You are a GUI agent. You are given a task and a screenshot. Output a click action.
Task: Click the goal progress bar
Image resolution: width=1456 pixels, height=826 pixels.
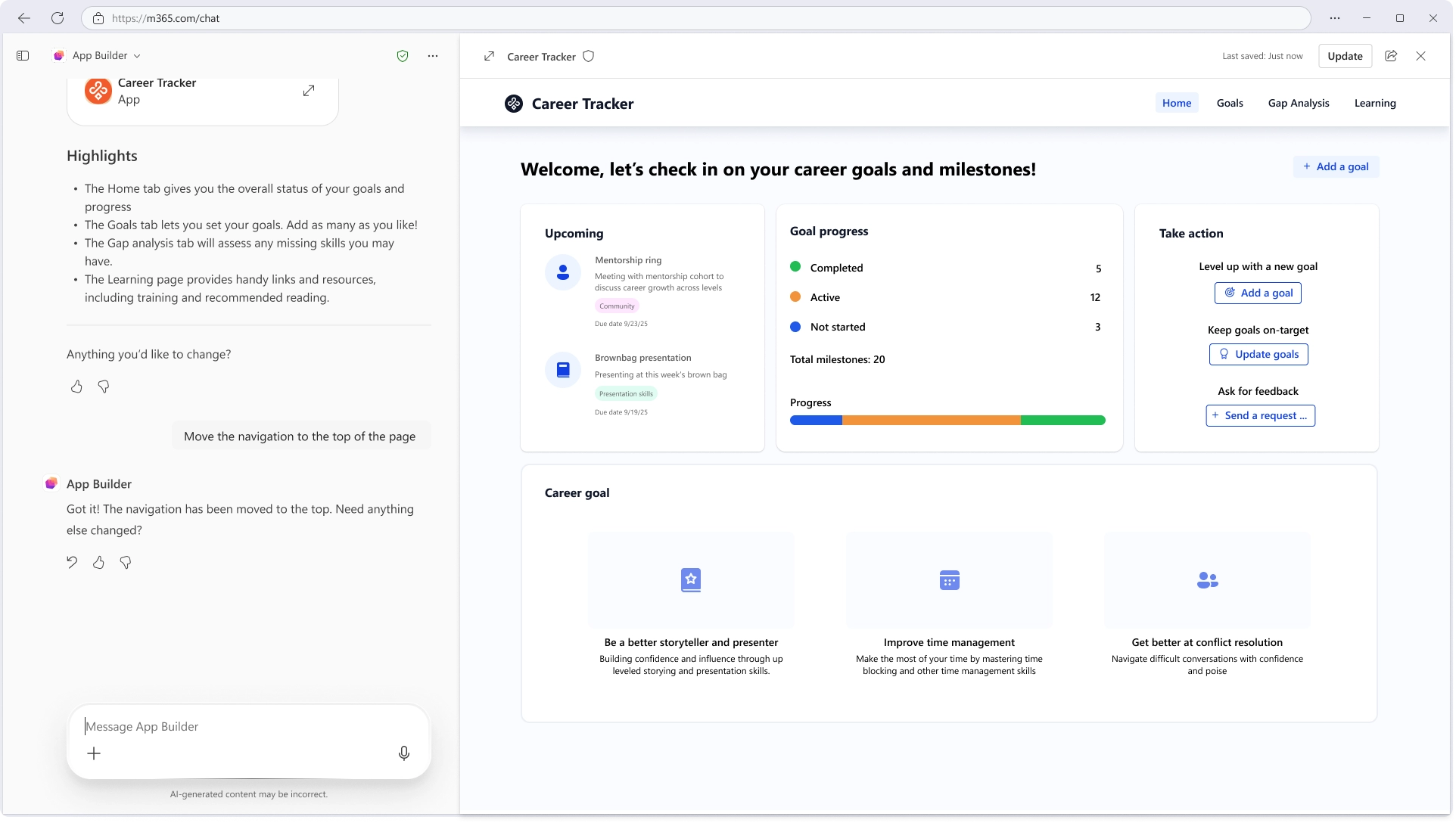[x=947, y=420]
